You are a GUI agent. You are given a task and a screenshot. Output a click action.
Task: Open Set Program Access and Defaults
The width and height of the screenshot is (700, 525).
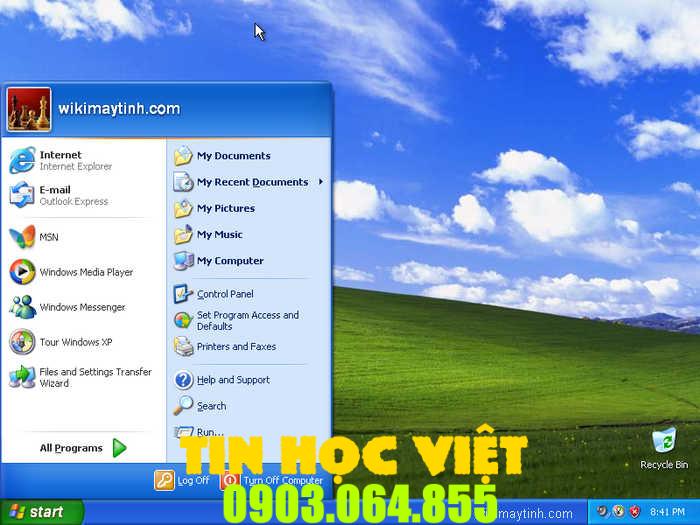[x=246, y=320]
